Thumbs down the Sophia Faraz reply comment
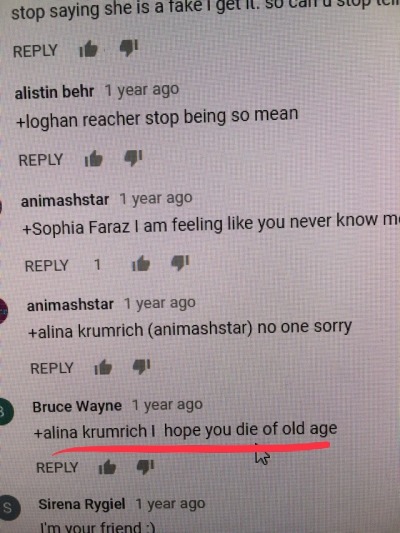 [180, 263]
